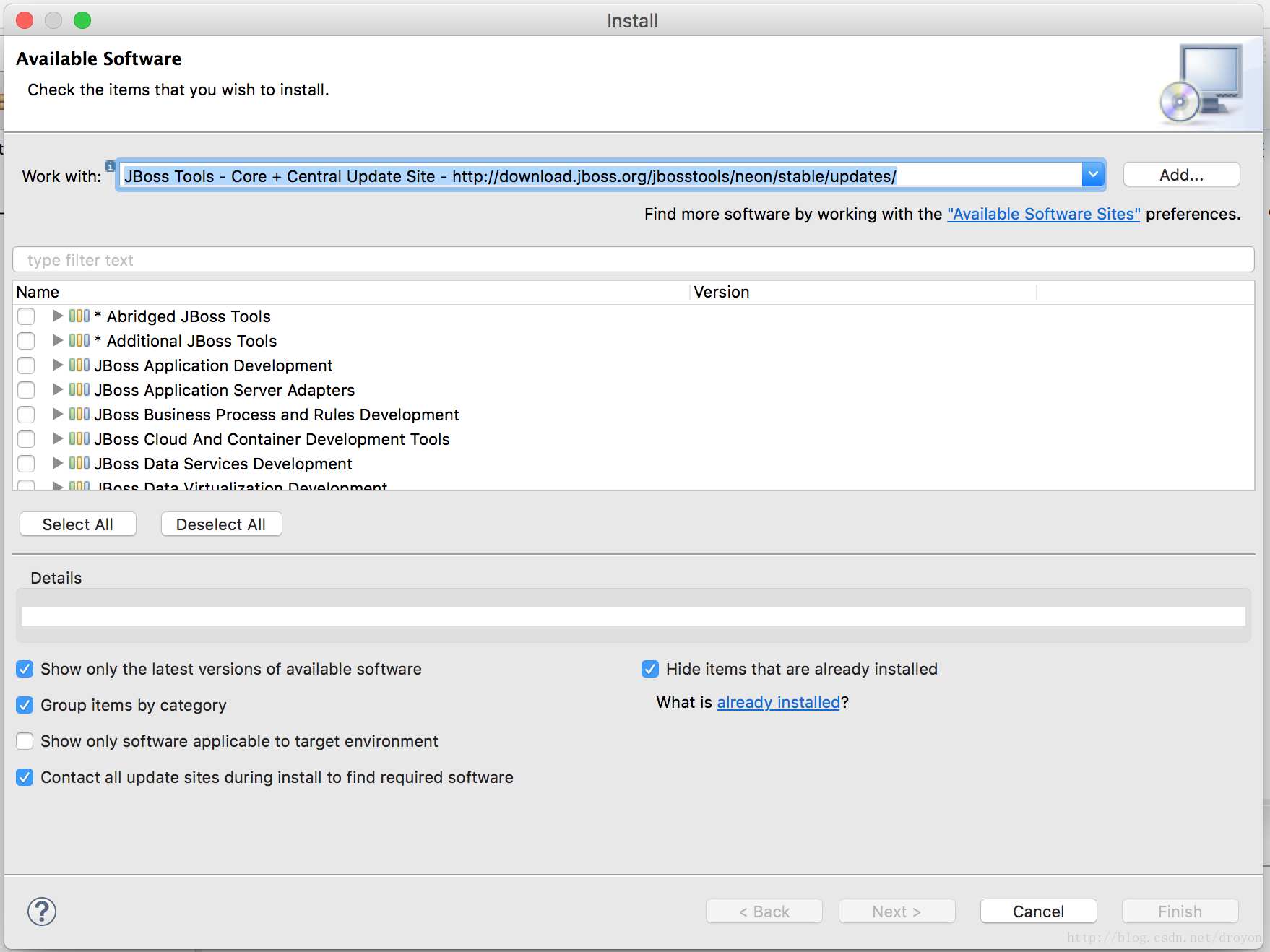
Task: Click the < Back button
Action: pyautogui.click(x=764, y=912)
